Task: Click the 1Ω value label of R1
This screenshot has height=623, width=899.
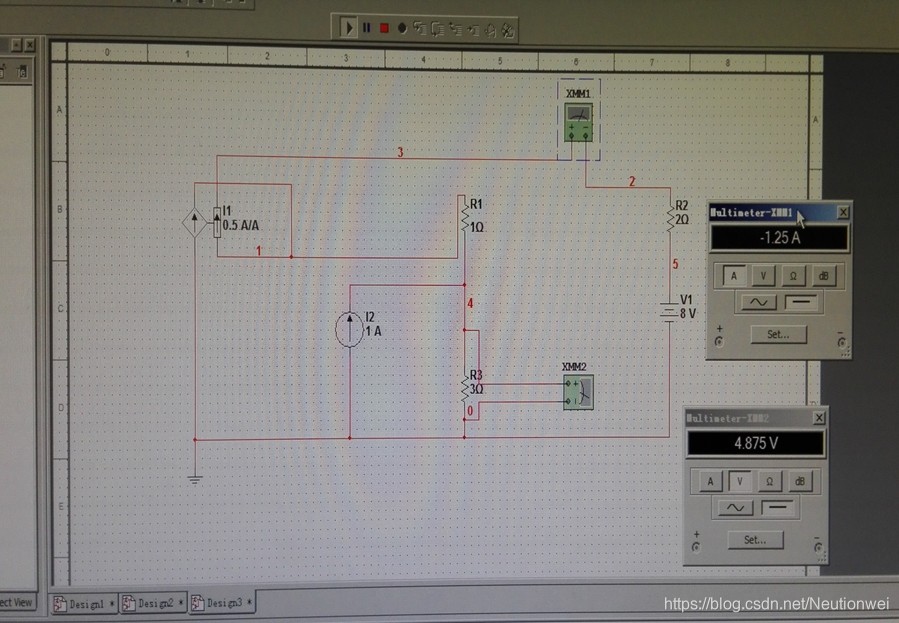Action: (x=477, y=228)
